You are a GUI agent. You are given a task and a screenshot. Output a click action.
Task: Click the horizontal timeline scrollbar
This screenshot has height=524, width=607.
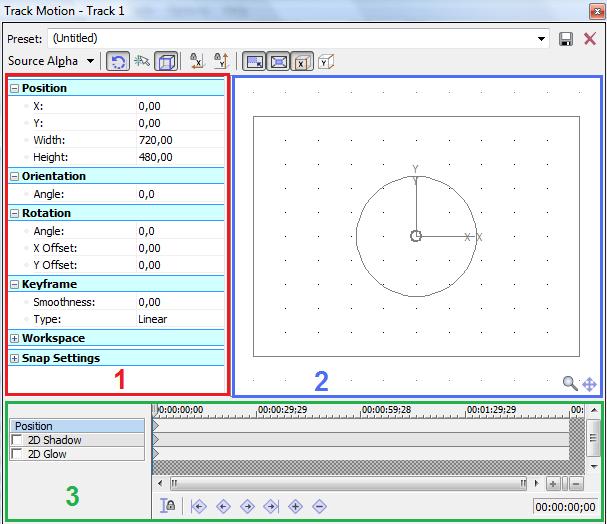click(x=340, y=484)
